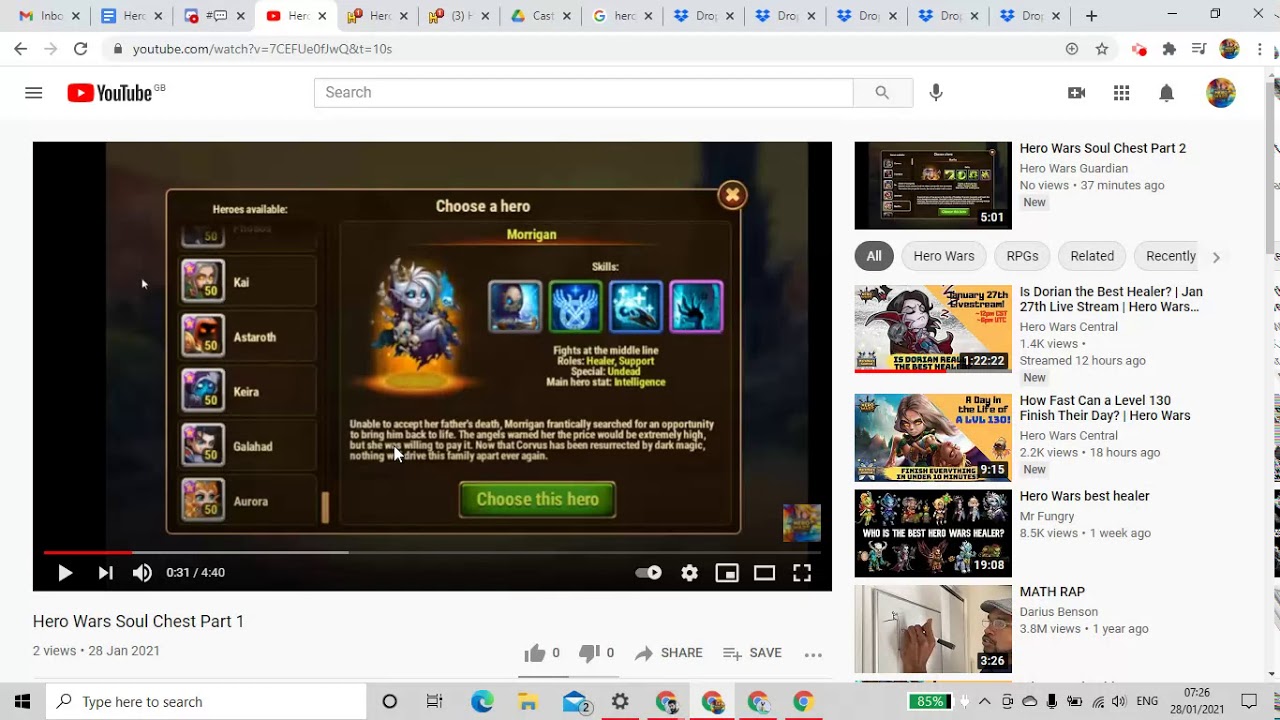Bookmark this page with star
This screenshot has width=1280, height=720.
click(1102, 49)
